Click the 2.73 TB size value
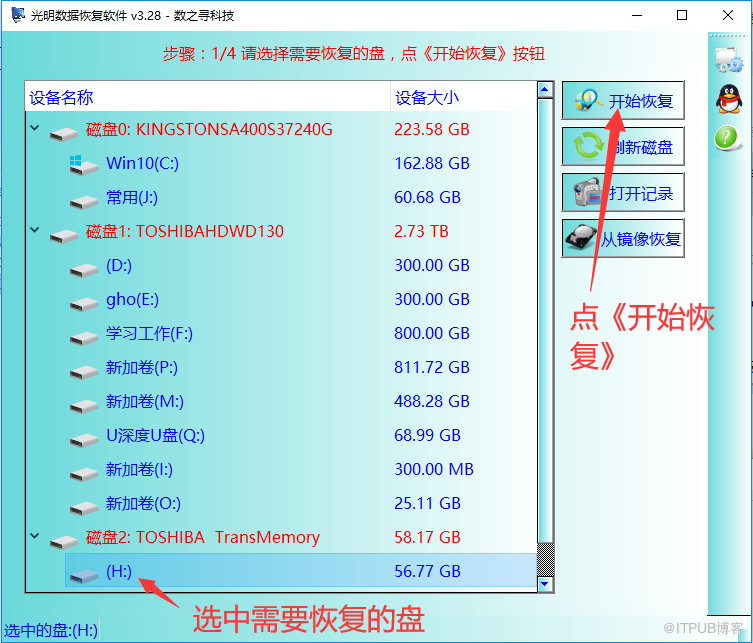The width and height of the screenshot is (753, 643). [x=421, y=231]
